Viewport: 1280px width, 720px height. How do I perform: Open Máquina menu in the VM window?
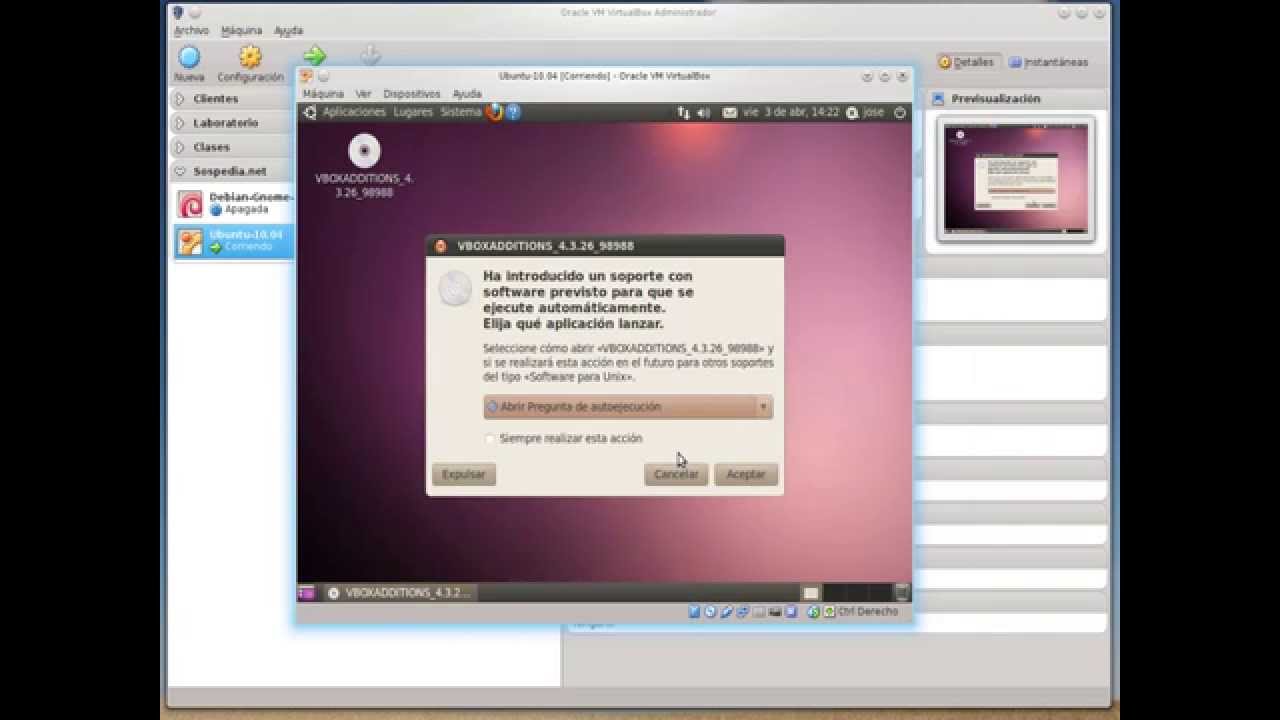coord(323,94)
